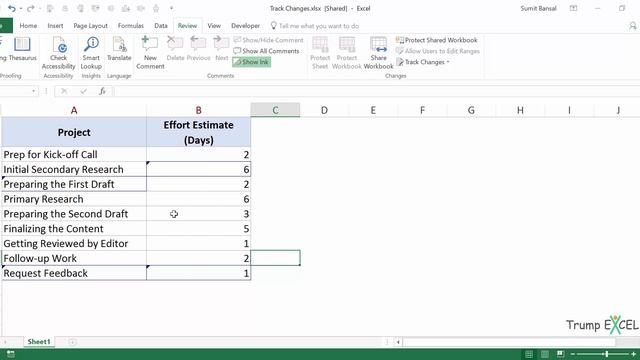Select the Follow-up Work cell

pos(74,258)
